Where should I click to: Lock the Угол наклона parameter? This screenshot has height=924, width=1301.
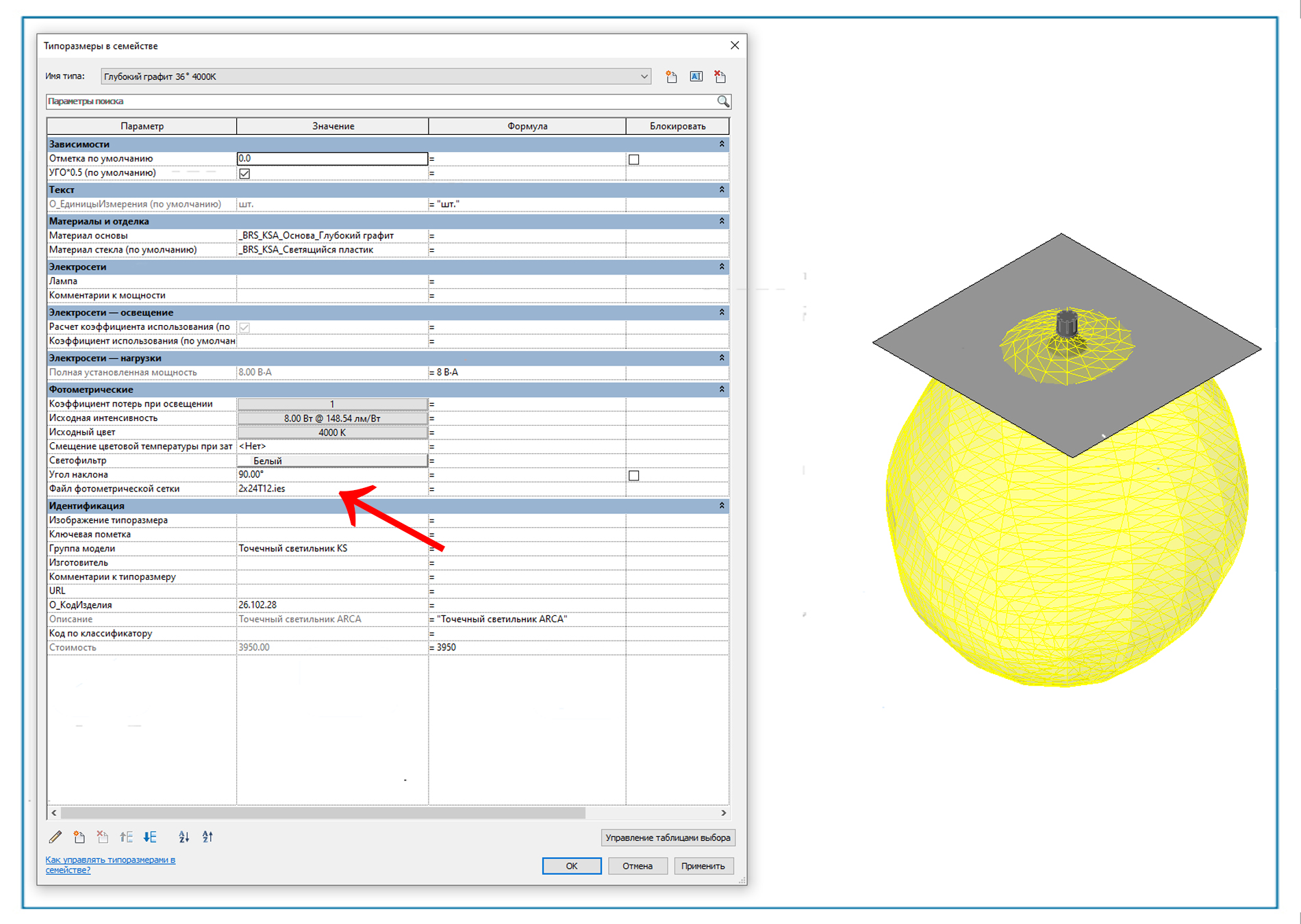point(634,476)
